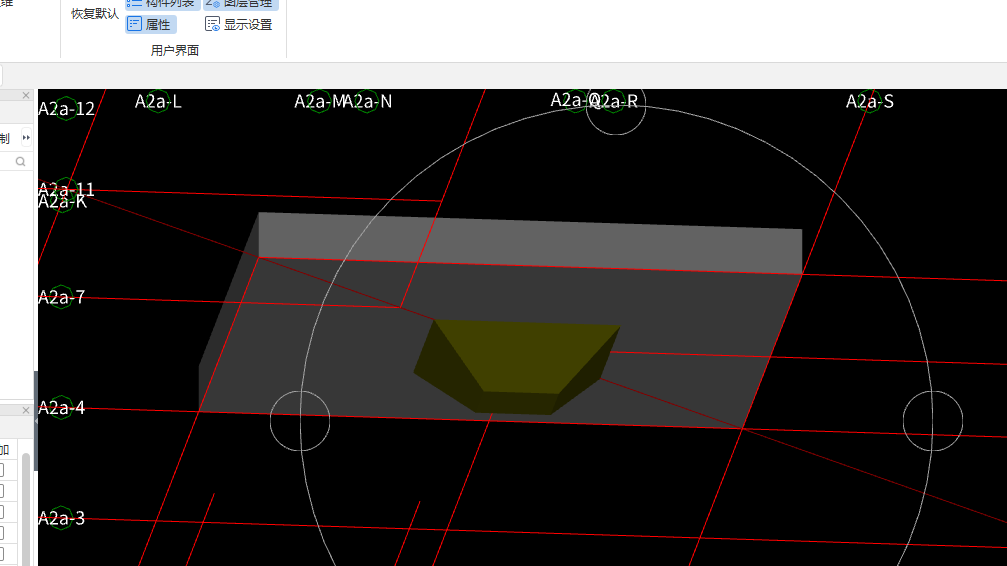
Task: Close the upper left side panel
Action: coord(26,95)
